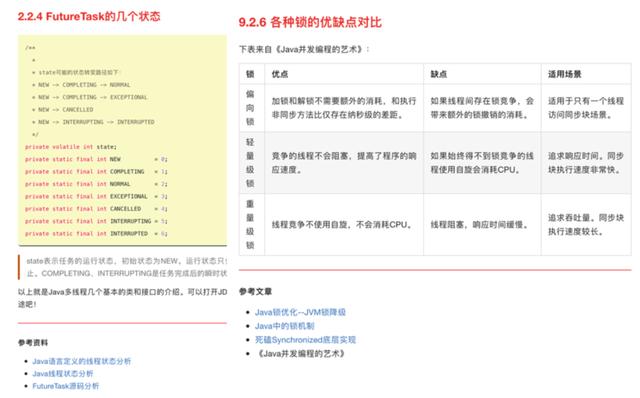640x398 pixels.
Task: Open the 死磕Synchronized底层实现 link
Action: [x=305, y=340]
